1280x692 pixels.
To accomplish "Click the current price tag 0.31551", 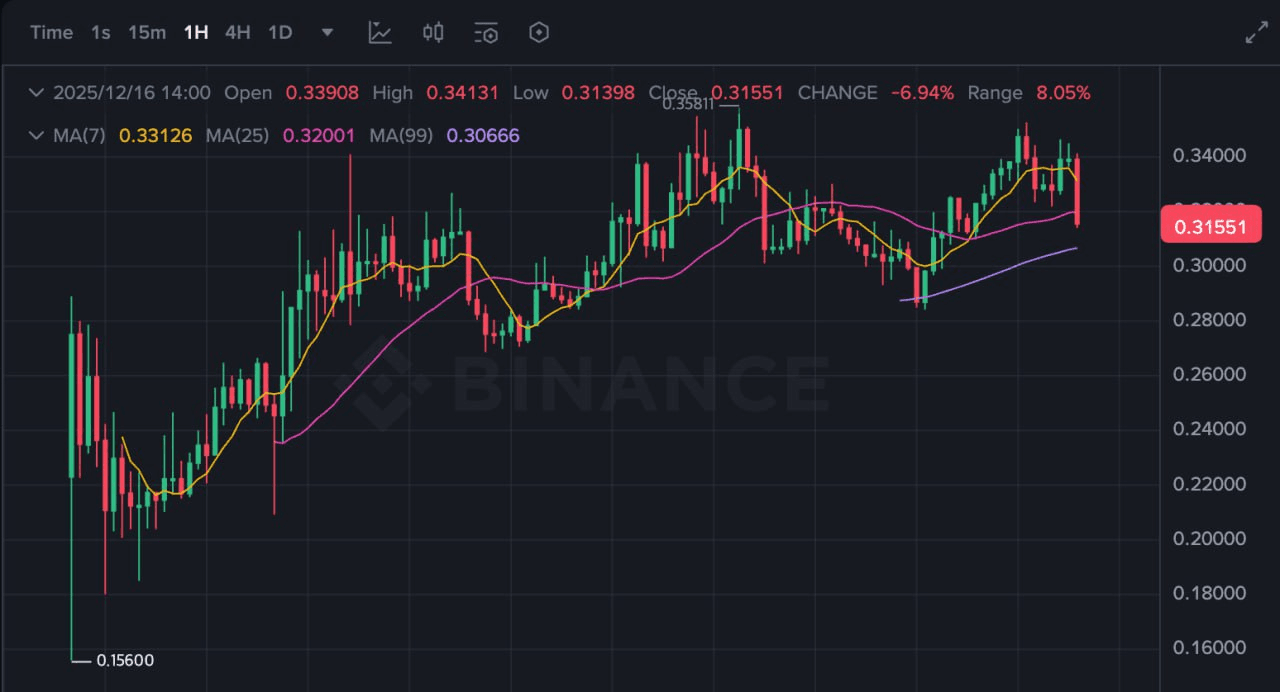I will 1210,227.
